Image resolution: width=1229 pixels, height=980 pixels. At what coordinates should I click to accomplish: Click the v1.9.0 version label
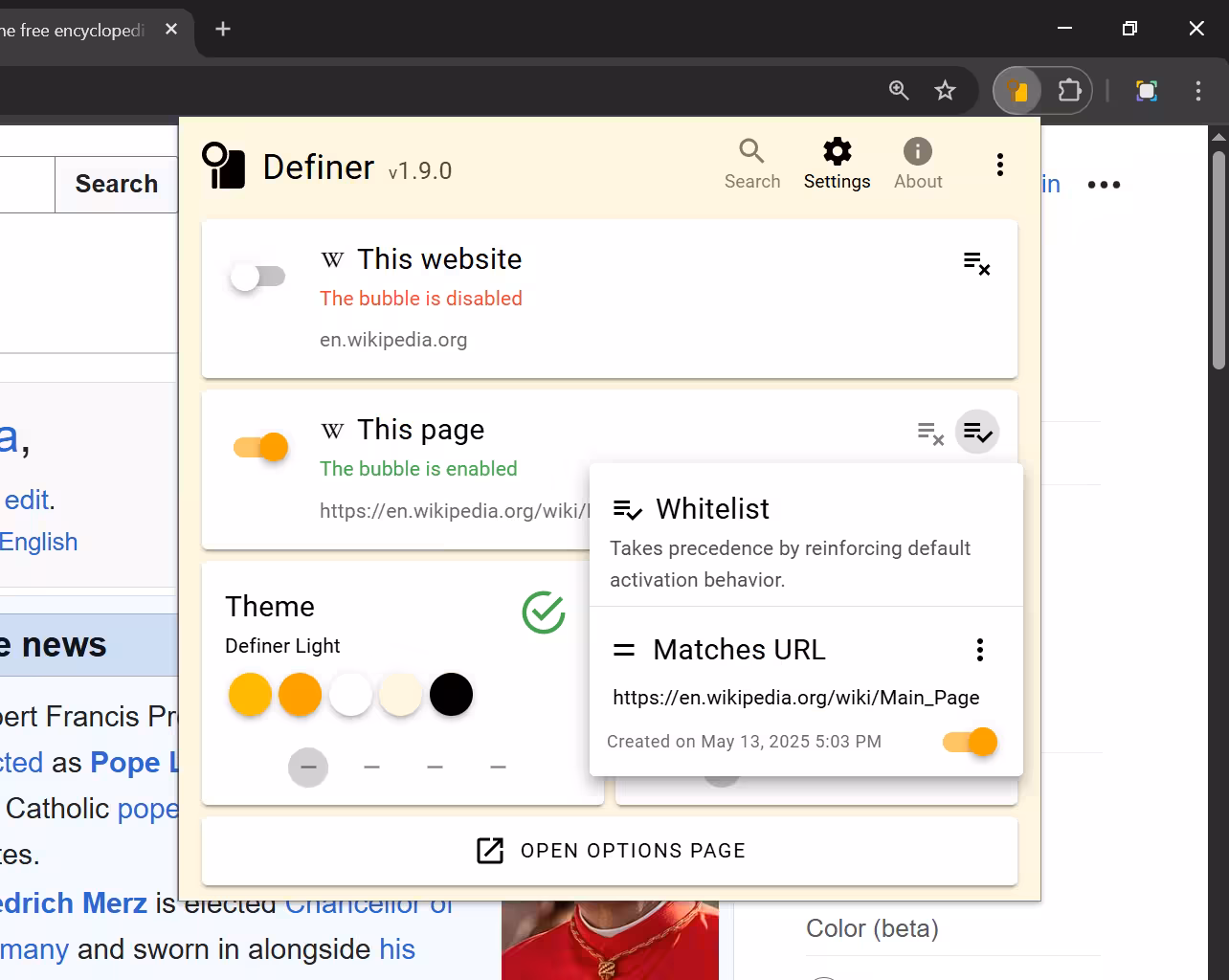pos(420,171)
